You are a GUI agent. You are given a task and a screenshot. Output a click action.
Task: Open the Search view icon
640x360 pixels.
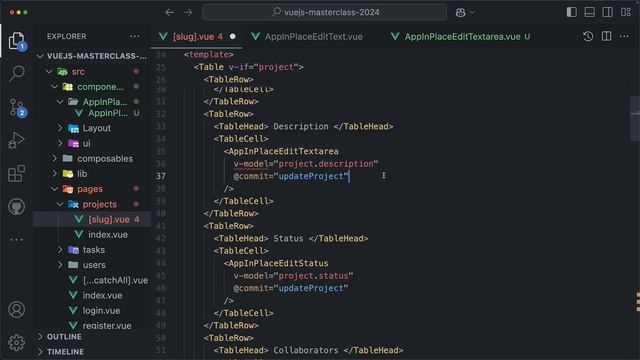pos(17,73)
